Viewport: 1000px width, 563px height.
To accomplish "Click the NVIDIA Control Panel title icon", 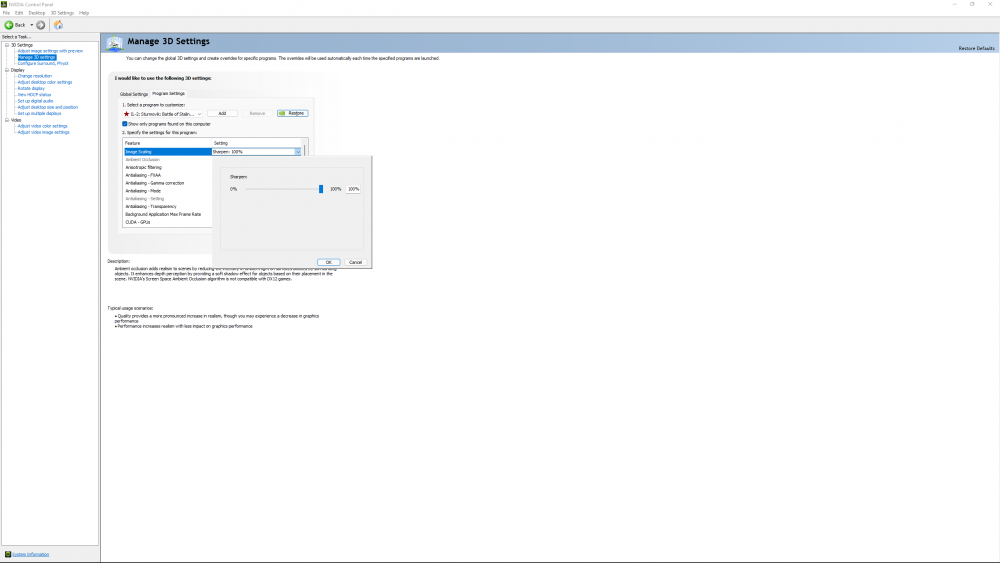I will 4,4.
